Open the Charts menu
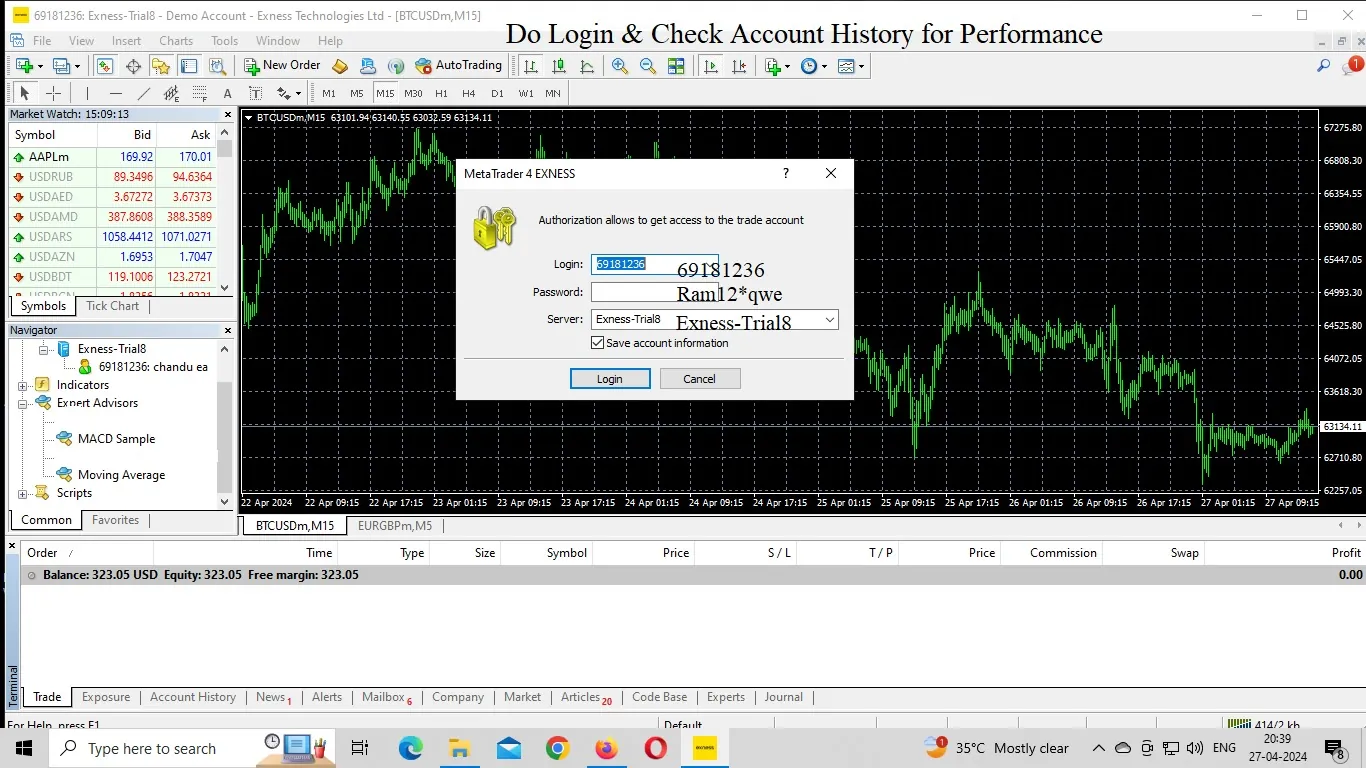 point(176,41)
